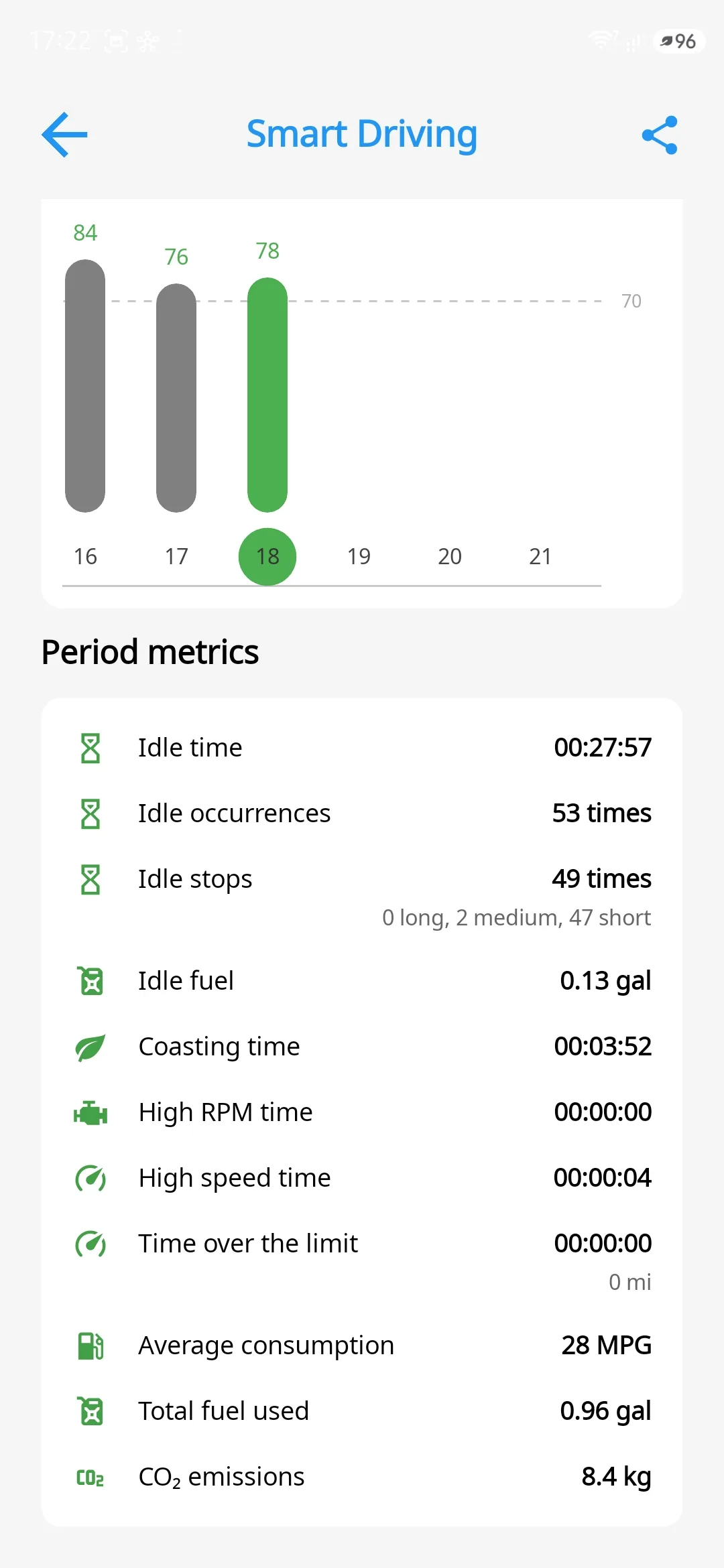Tap the Average consumption fuel pump icon
Viewport: 724px width, 1568px height.
(90, 1346)
